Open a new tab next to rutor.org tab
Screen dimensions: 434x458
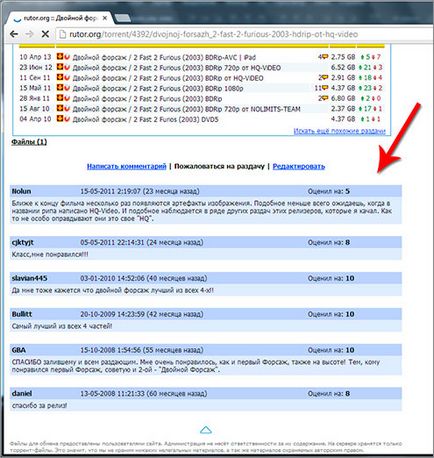pyautogui.click(x=123, y=18)
